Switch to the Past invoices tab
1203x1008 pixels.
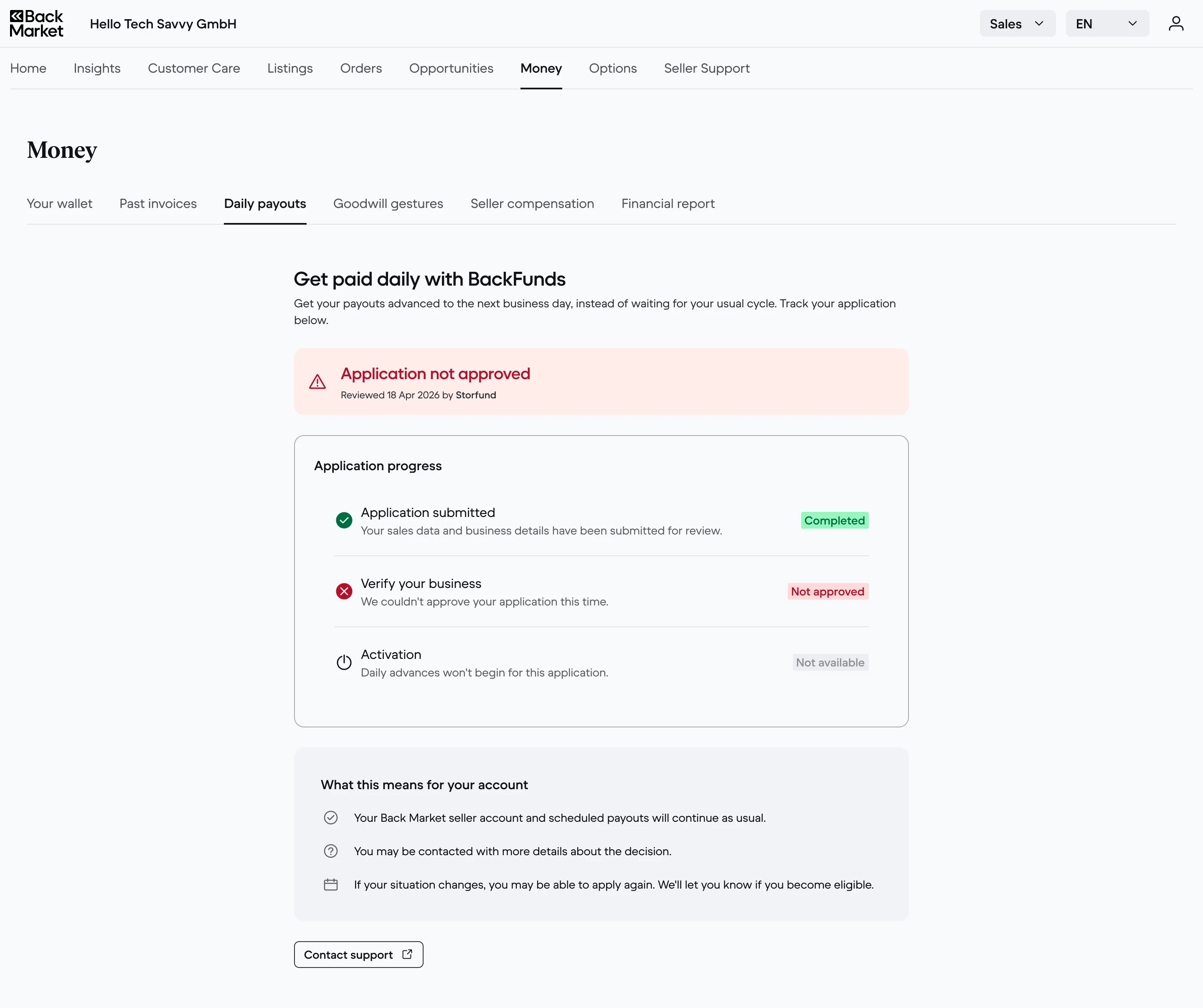pos(158,203)
